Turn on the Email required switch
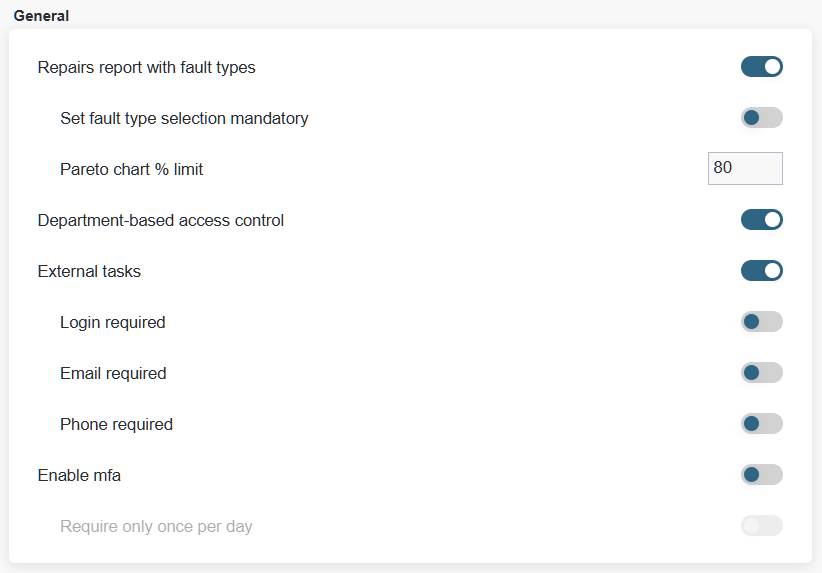This screenshot has height=573, width=822. (761, 373)
